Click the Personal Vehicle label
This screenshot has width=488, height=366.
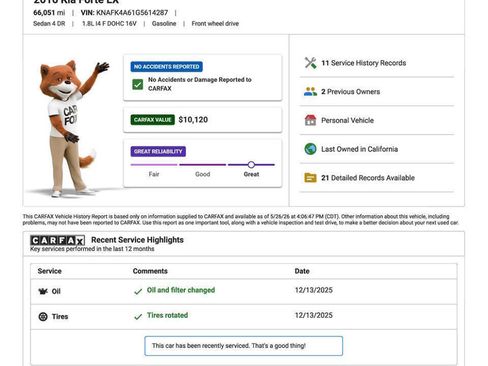click(347, 120)
